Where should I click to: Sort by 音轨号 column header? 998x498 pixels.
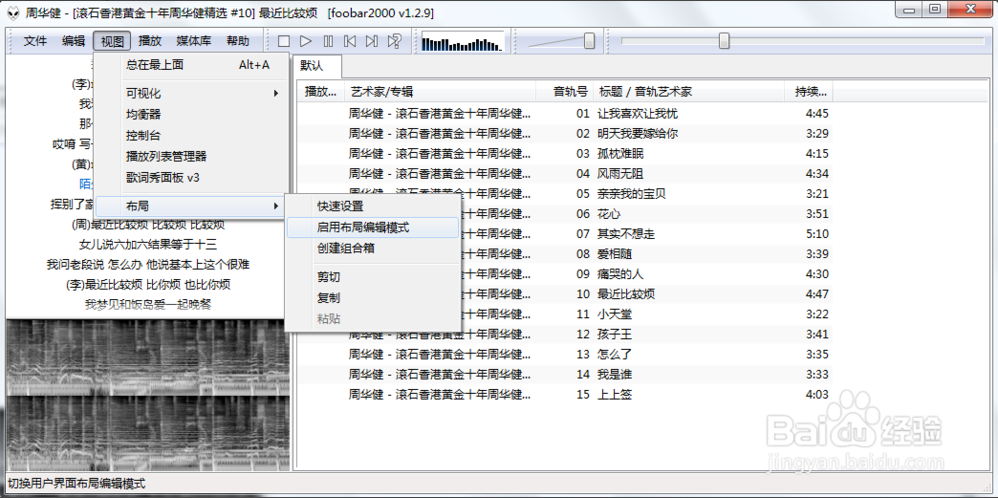(565, 92)
